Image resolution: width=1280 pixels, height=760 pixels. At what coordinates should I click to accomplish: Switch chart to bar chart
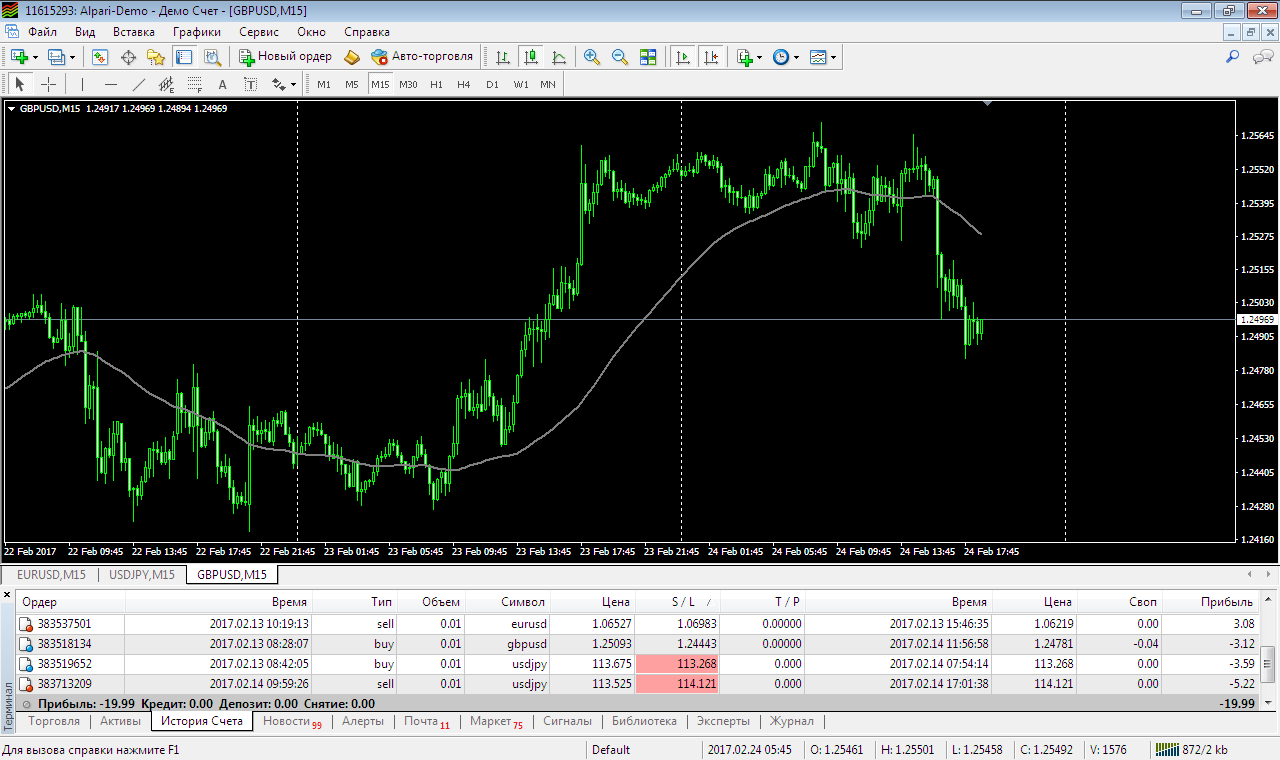(503, 57)
